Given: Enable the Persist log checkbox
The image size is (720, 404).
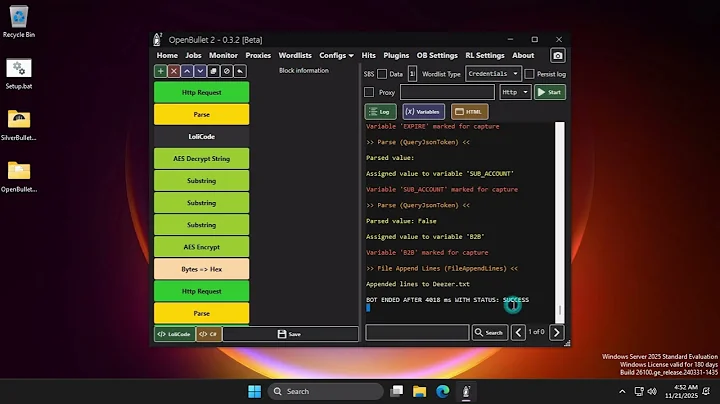Looking at the screenshot, I should 529,74.
